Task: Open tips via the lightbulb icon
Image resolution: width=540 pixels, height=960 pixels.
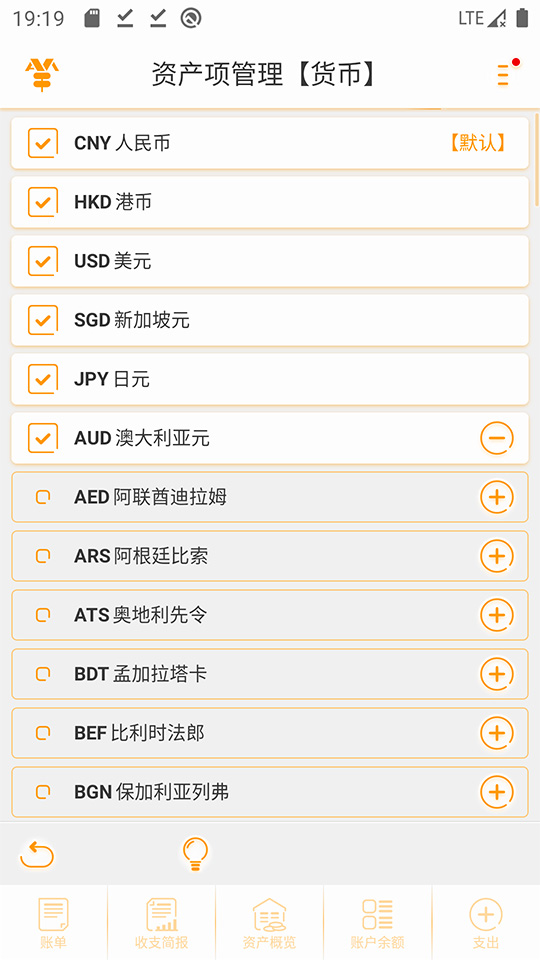Action: point(195,853)
